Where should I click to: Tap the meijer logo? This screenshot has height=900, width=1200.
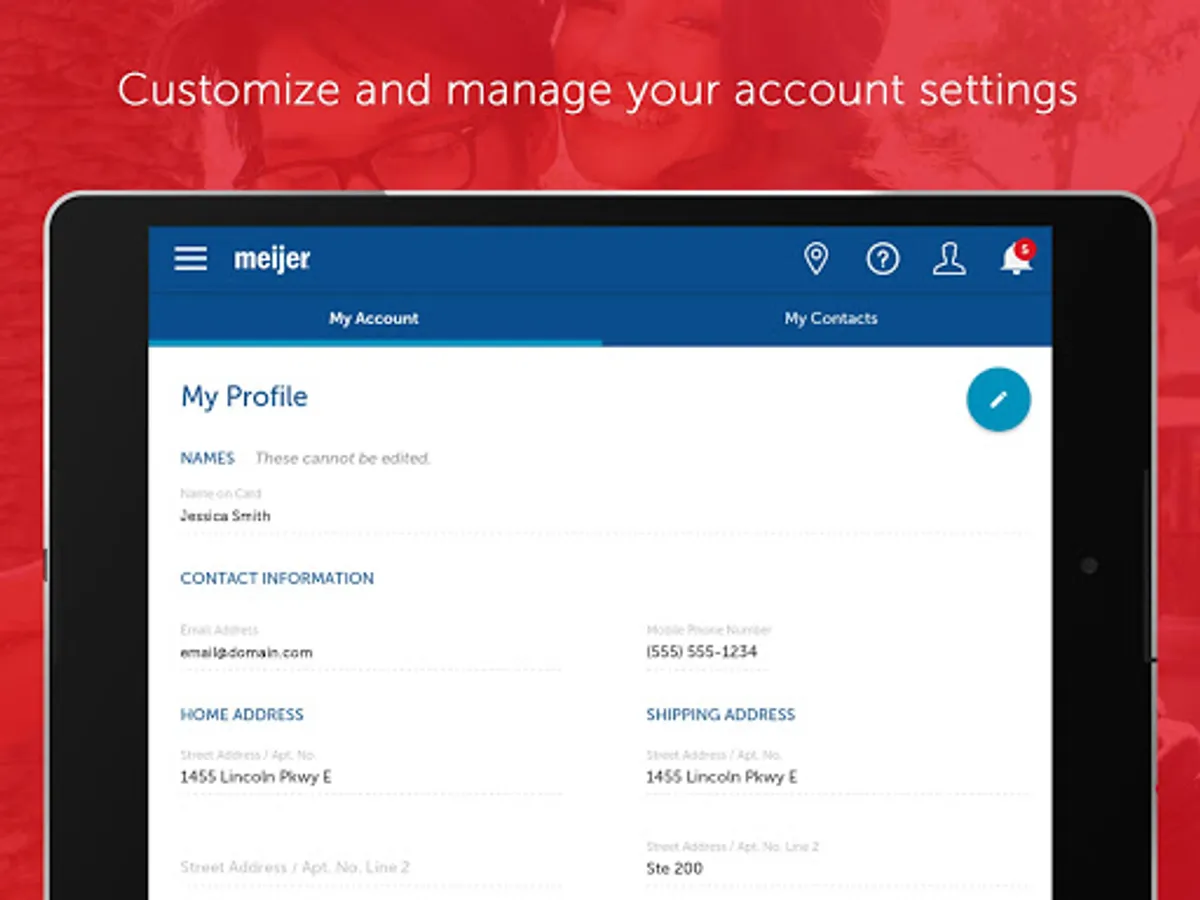coord(272,260)
